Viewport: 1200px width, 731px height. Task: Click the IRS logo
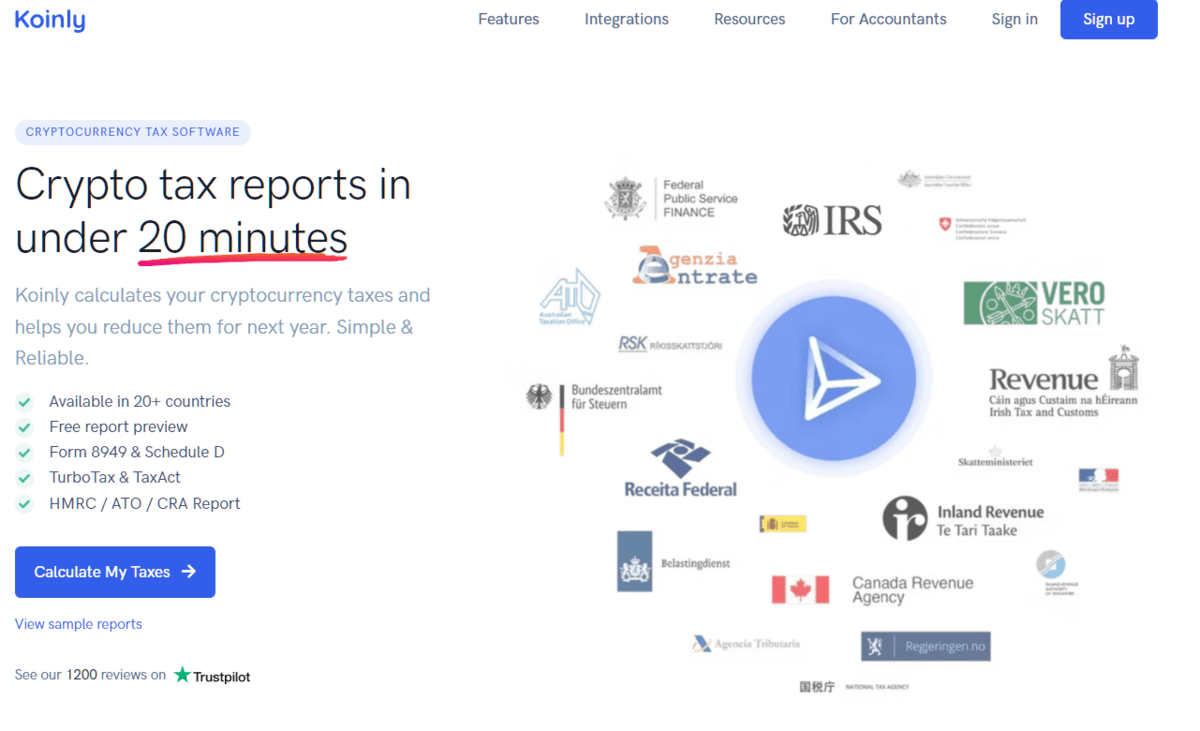[x=832, y=220]
